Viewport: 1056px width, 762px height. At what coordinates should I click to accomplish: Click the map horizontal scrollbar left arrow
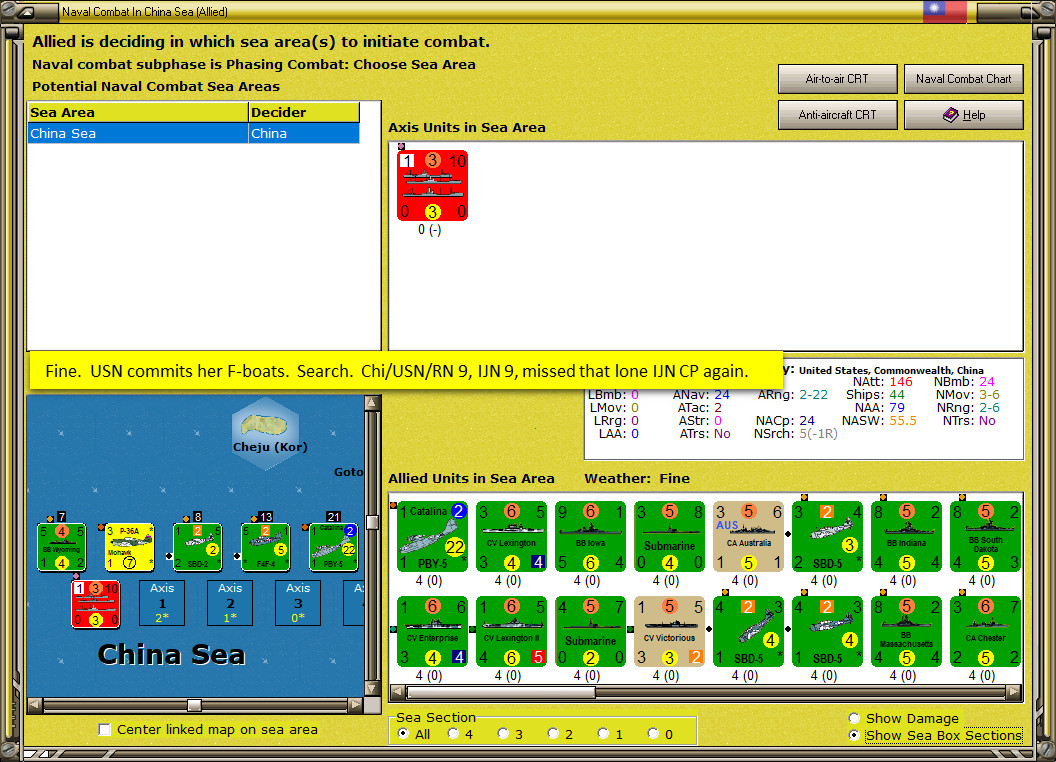pos(35,705)
